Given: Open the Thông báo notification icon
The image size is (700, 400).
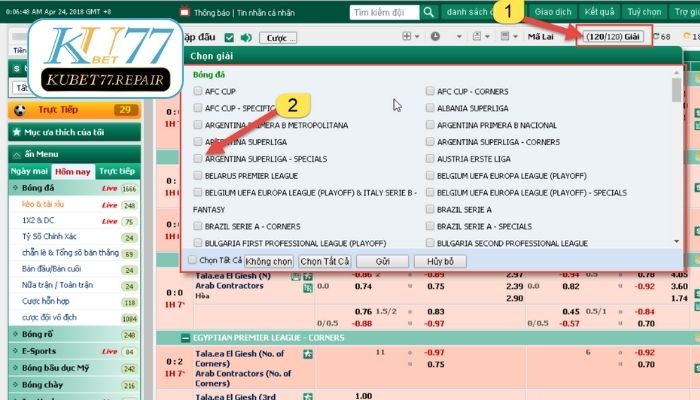Looking at the screenshot, I should click(x=184, y=12).
